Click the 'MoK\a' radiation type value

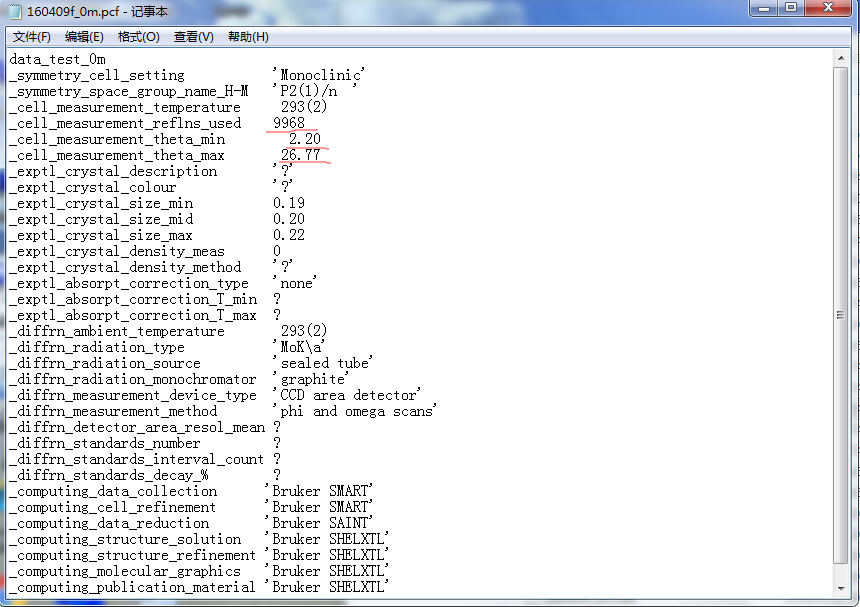(299, 347)
